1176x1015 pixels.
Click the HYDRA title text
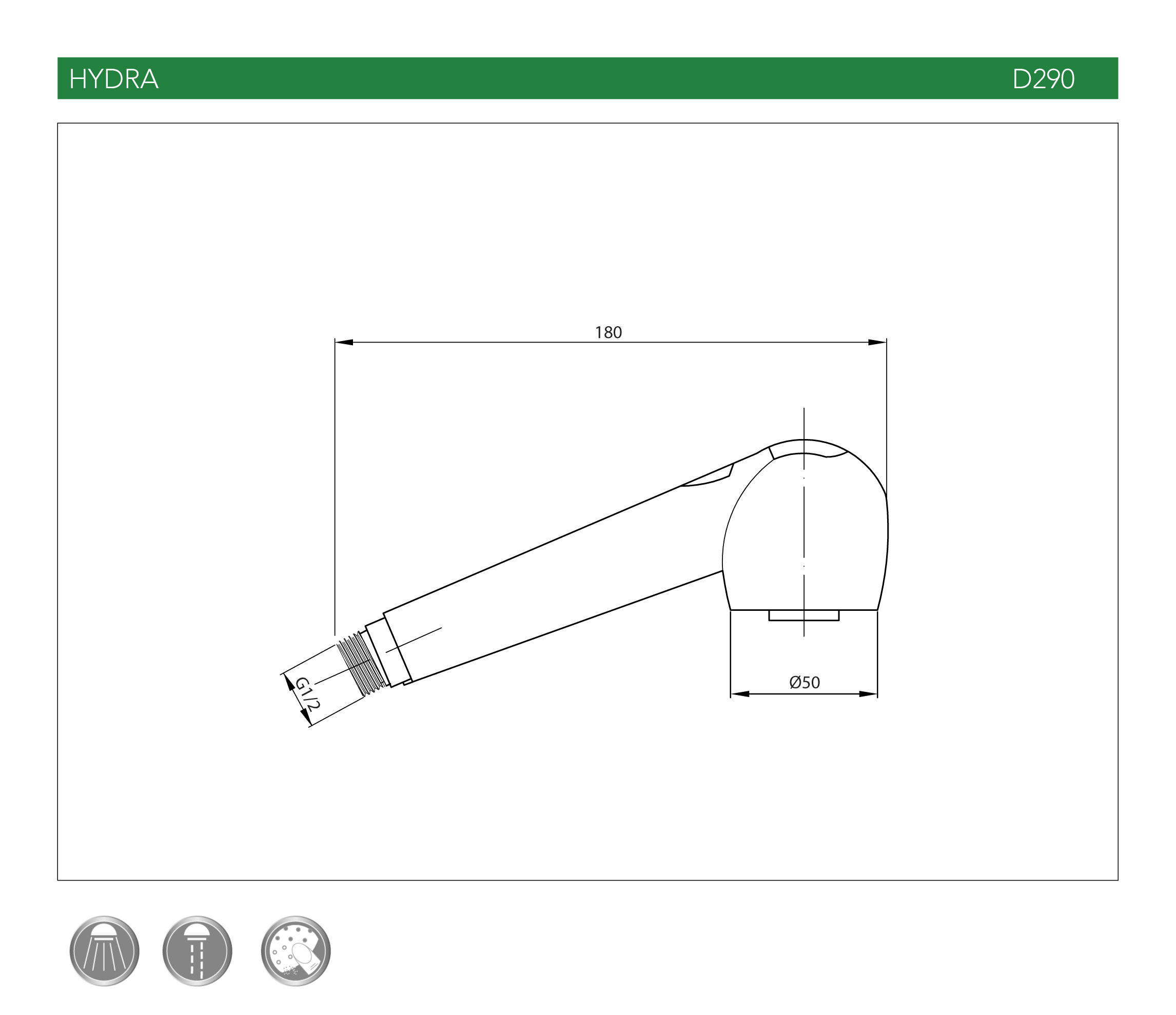(113, 79)
